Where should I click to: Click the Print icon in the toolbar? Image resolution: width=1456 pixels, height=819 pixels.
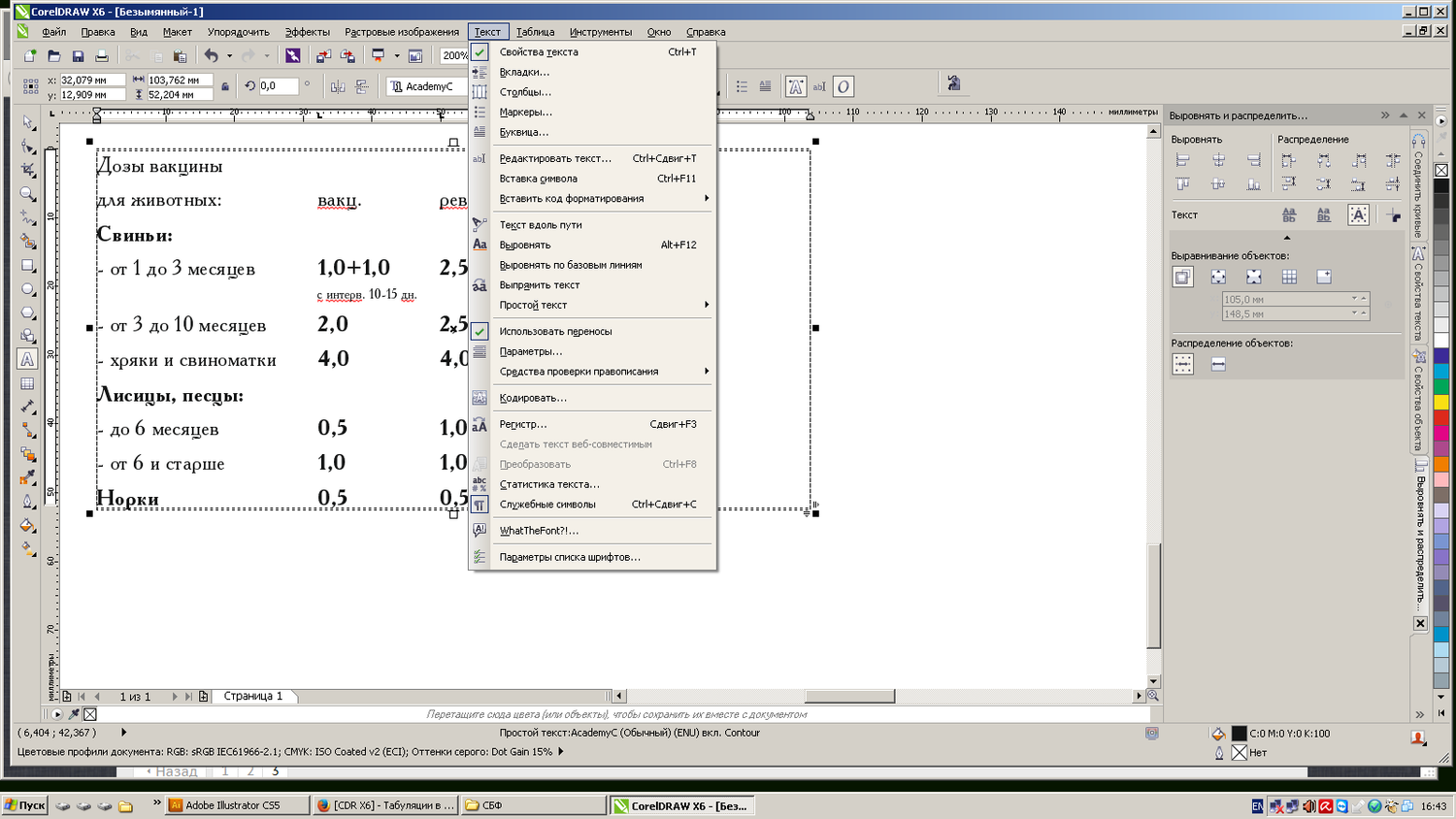point(101,56)
